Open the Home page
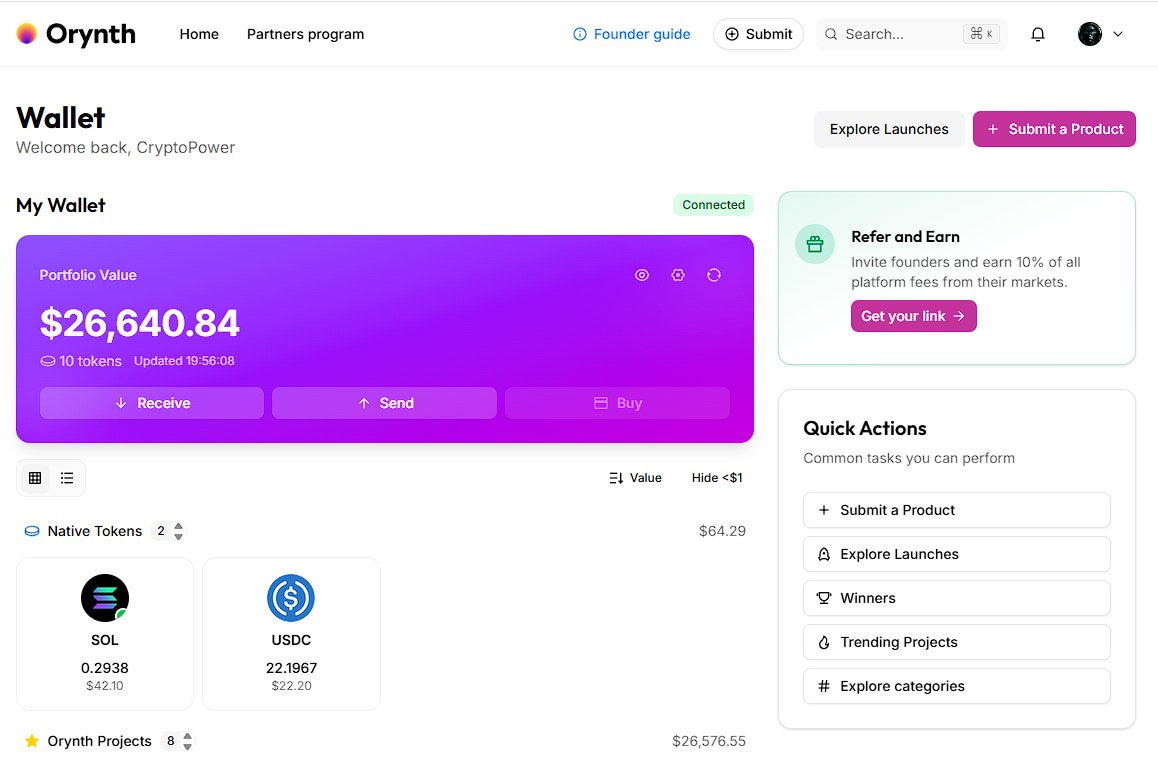 (x=199, y=34)
